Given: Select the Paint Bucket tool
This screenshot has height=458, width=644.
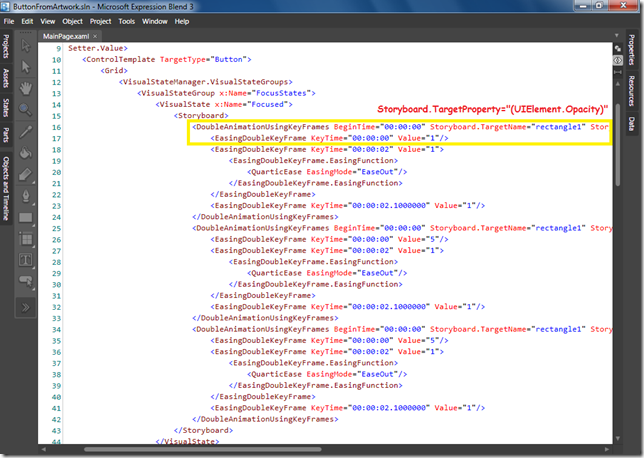Looking at the screenshot, I should click(x=25, y=153).
